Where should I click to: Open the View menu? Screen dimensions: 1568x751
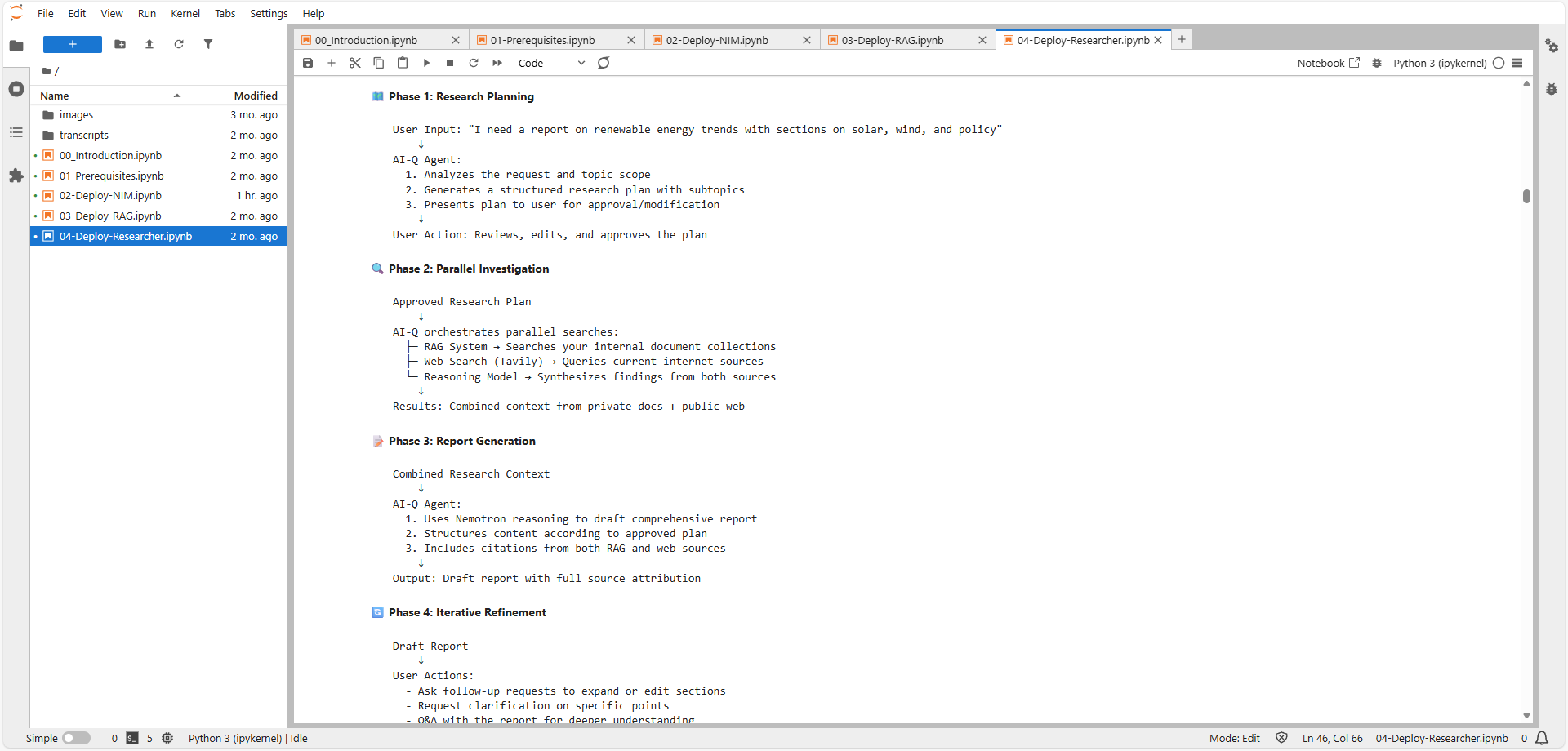point(112,13)
